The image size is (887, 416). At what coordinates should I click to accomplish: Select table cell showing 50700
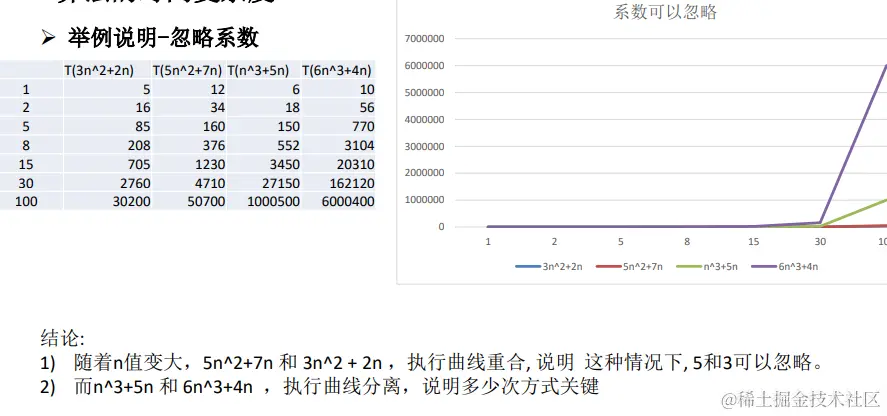click(x=207, y=201)
